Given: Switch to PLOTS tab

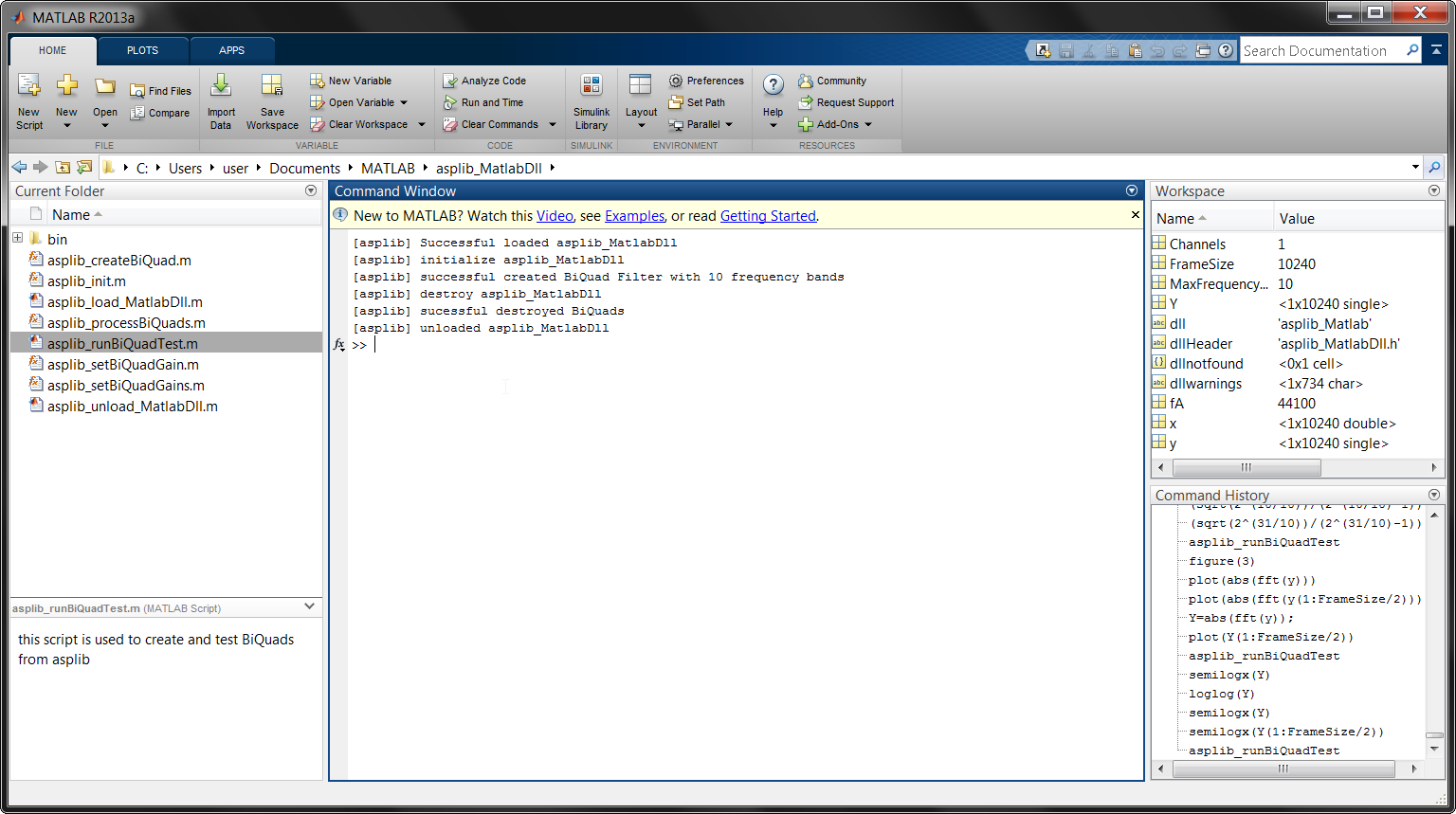Looking at the screenshot, I should pyautogui.click(x=143, y=50).
